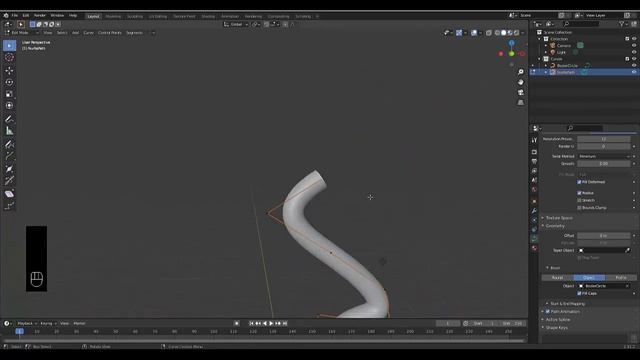Open the File menu
Viewport: 640px width, 360px height.
point(15,16)
